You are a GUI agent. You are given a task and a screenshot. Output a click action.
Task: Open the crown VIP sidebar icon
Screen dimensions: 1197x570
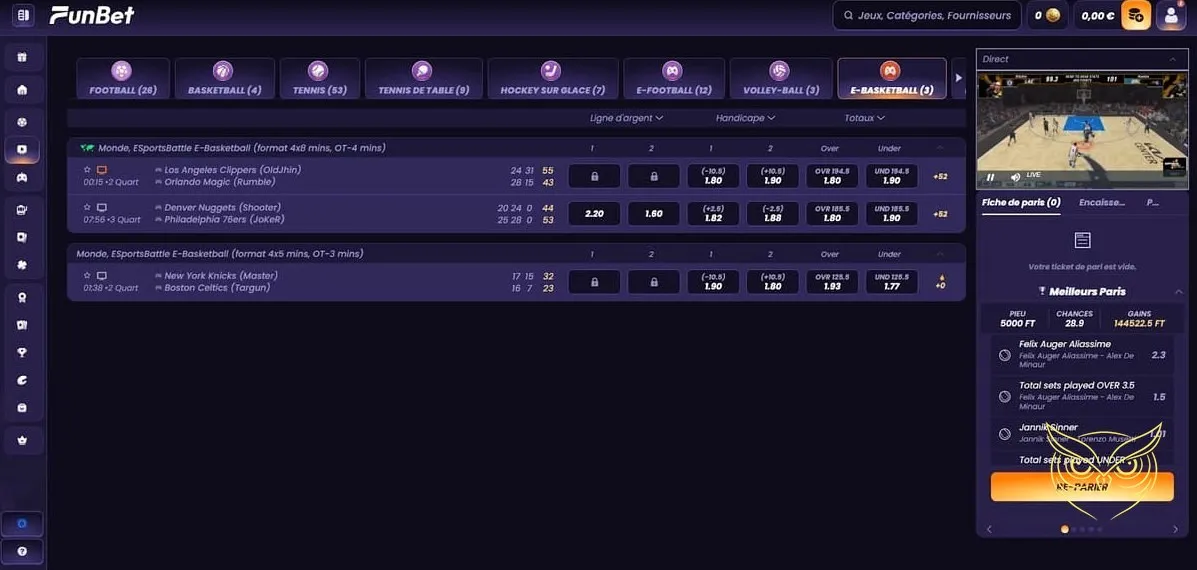tap(22, 441)
